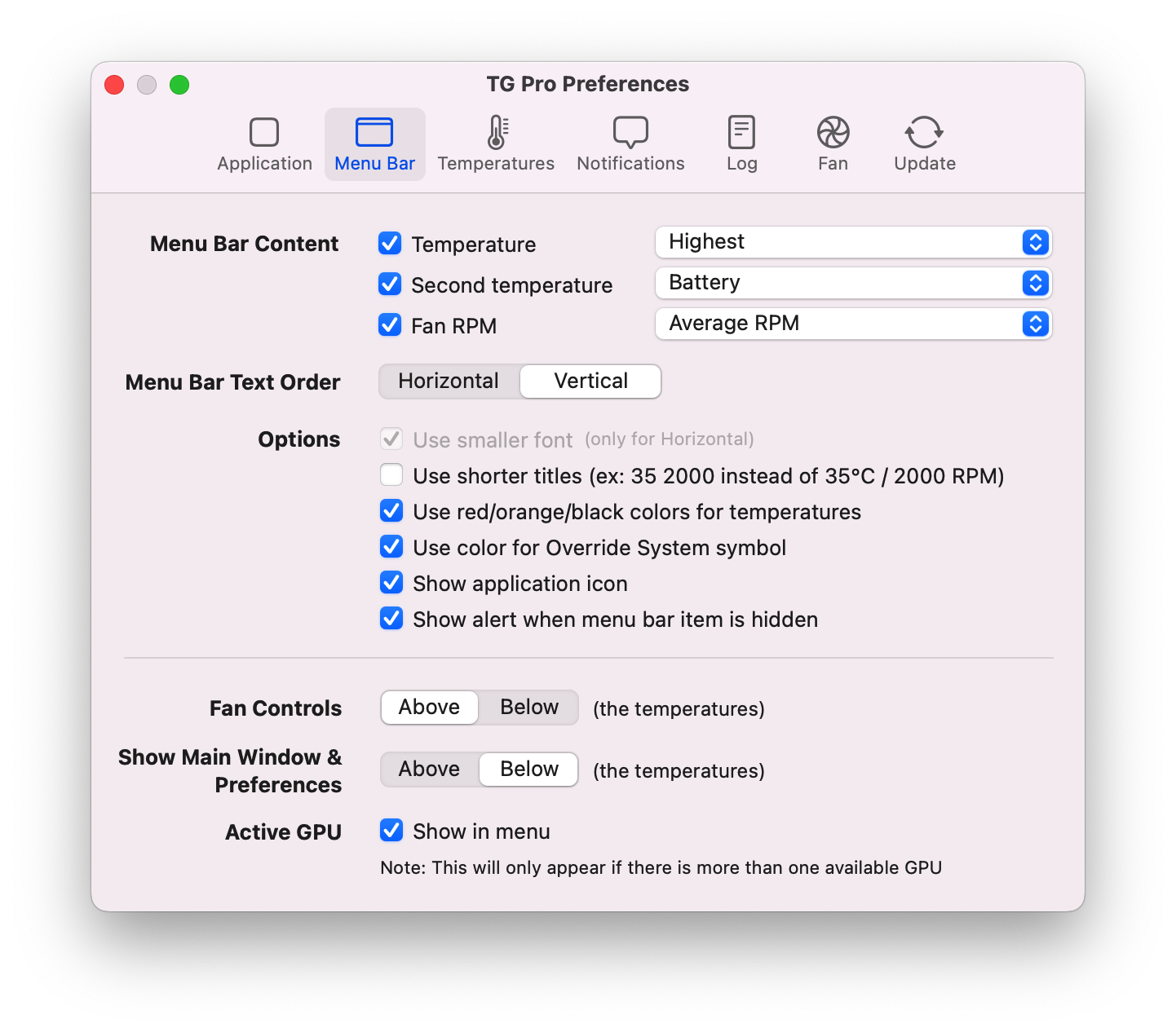The height and width of the screenshot is (1032, 1176).
Task: Open the Average RPM dropdown
Action: pyautogui.click(x=852, y=324)
